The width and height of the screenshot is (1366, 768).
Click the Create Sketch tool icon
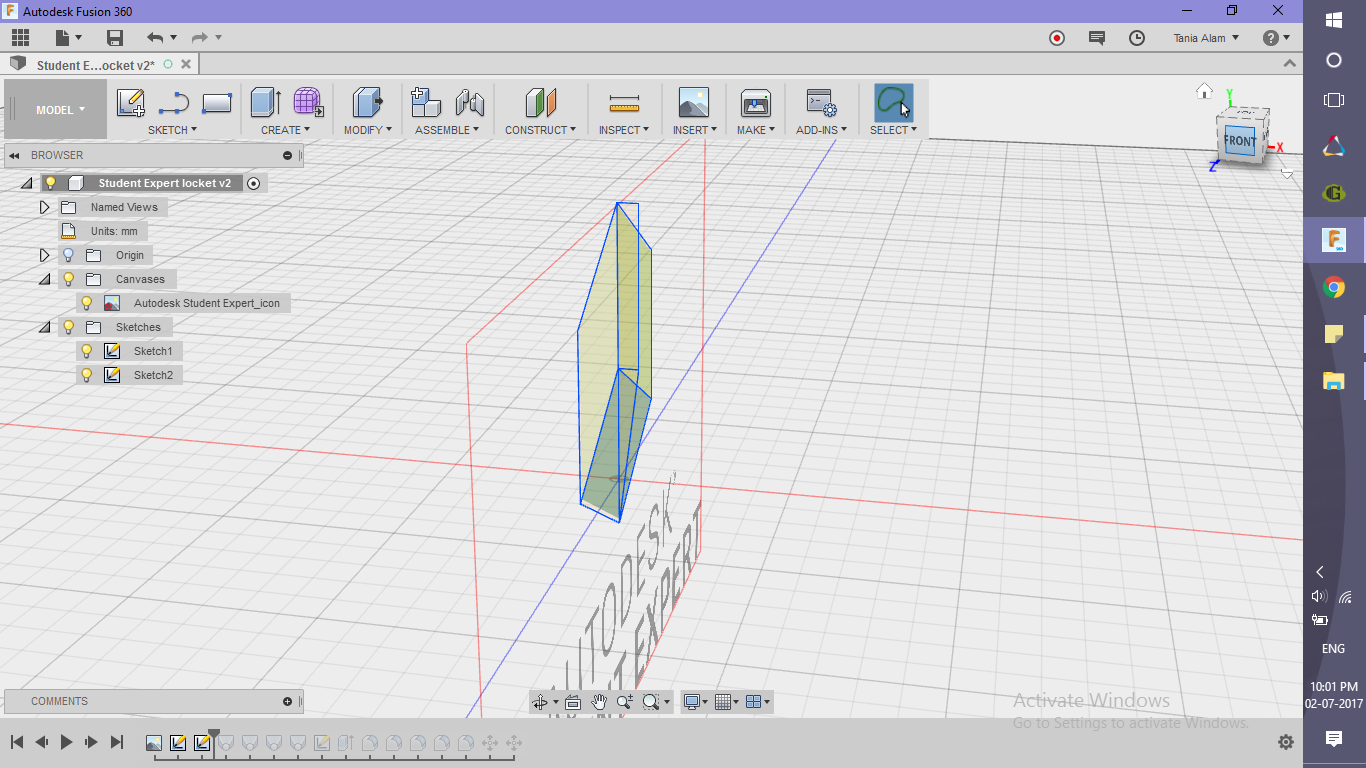coord(131,102)
